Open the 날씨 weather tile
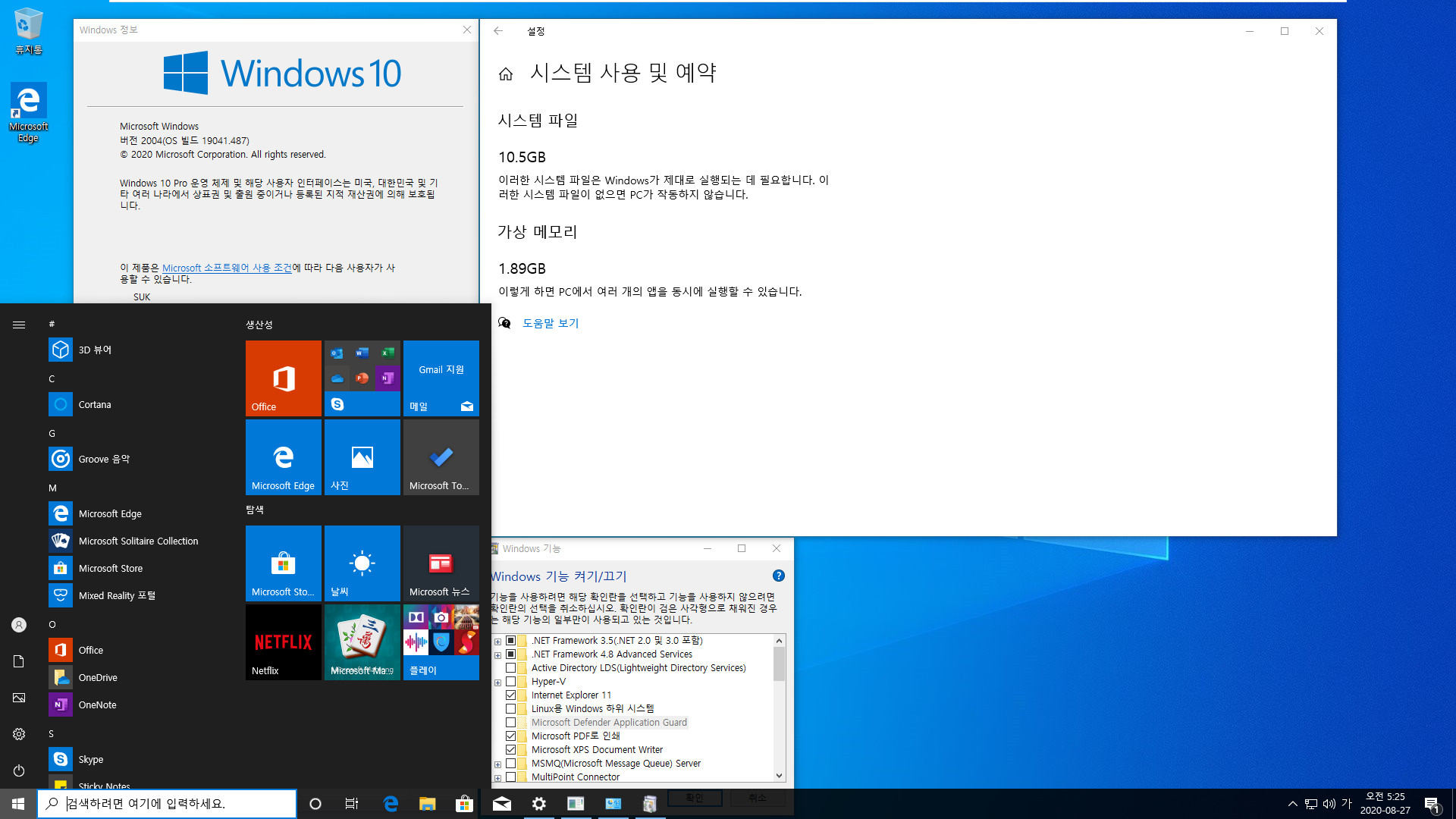The height and width of the screenshot is (819, 1456). pyautogui.click(x=362, y=563)
